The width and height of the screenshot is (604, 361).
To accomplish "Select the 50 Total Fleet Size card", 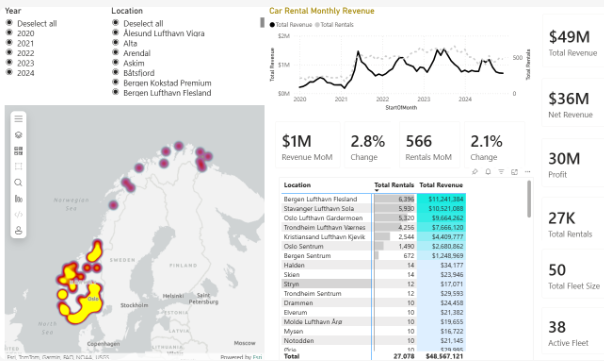I will (573, 275).
